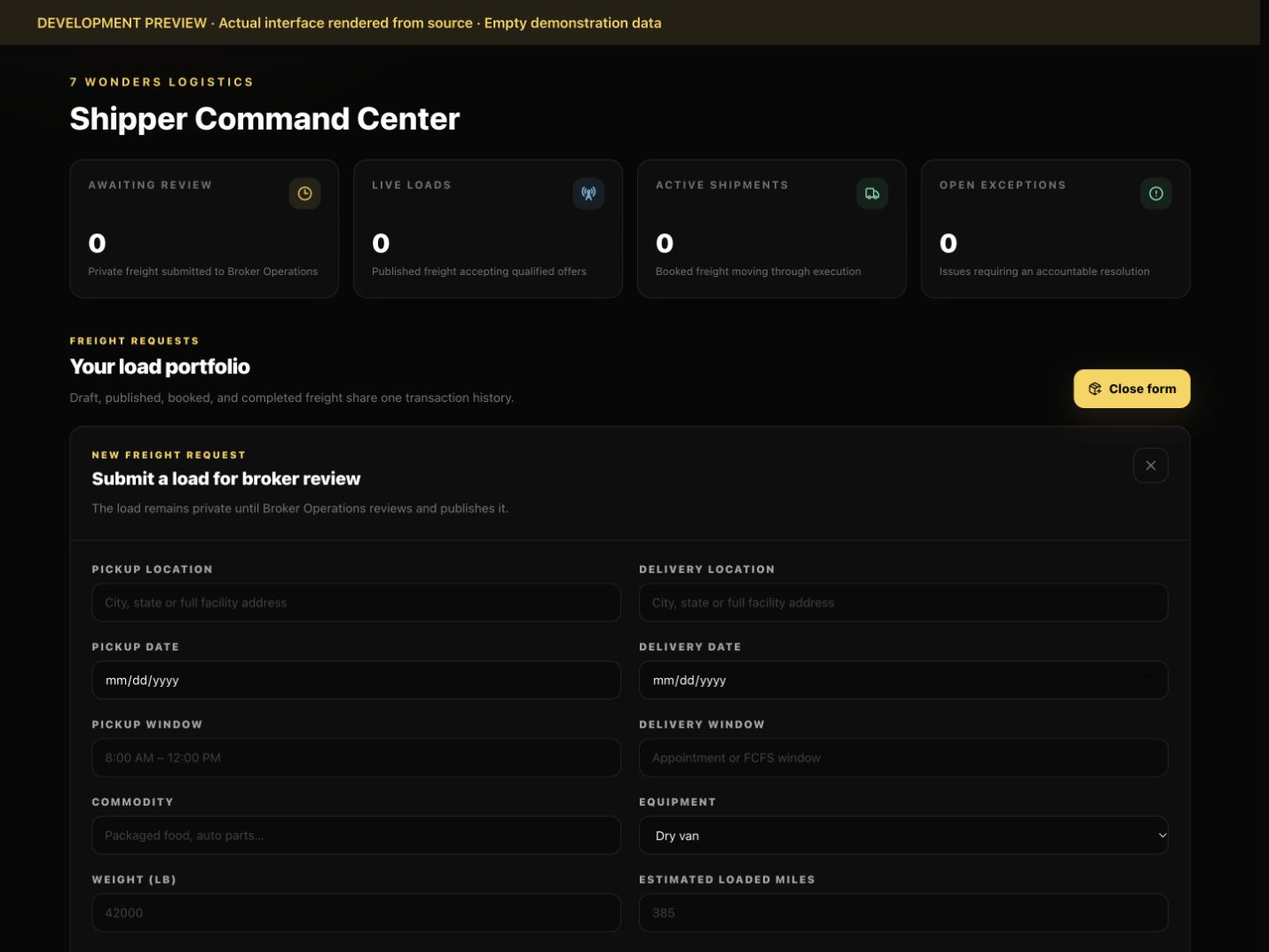Click the Freight Requests section label
Viewport: 1269px width, 952px height.
134,341
